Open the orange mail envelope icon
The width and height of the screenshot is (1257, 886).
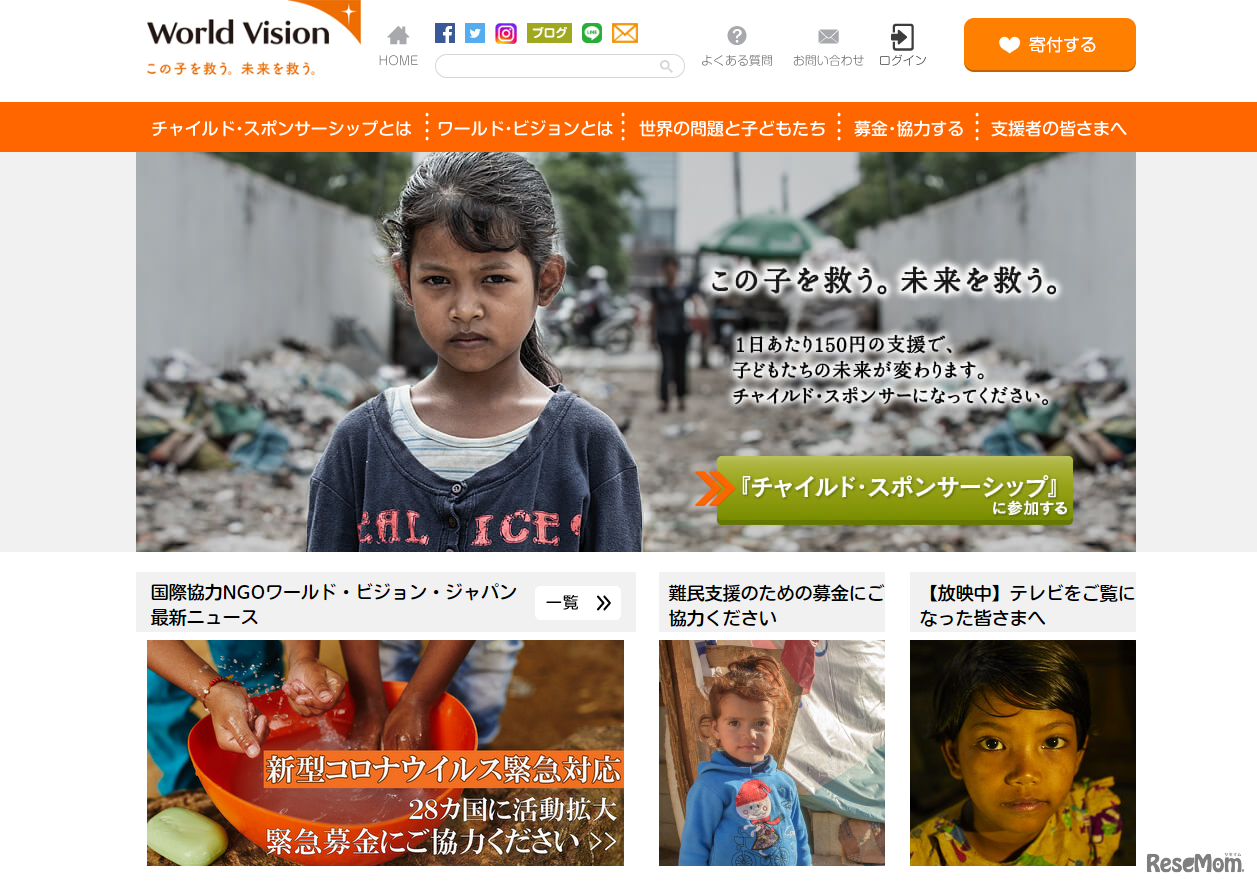pyautogui.click(x=625, y=33)
